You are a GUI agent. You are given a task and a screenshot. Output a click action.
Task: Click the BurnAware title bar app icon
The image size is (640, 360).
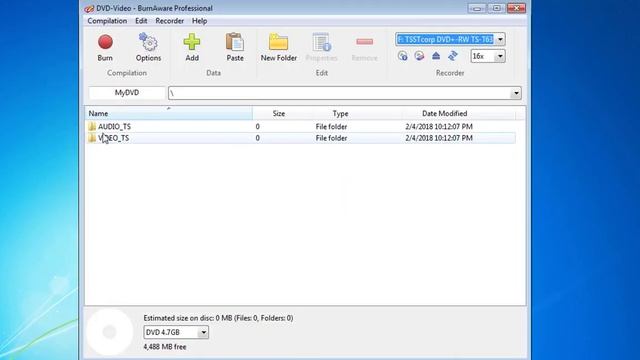pyautogui.click(x=89, y=8)
